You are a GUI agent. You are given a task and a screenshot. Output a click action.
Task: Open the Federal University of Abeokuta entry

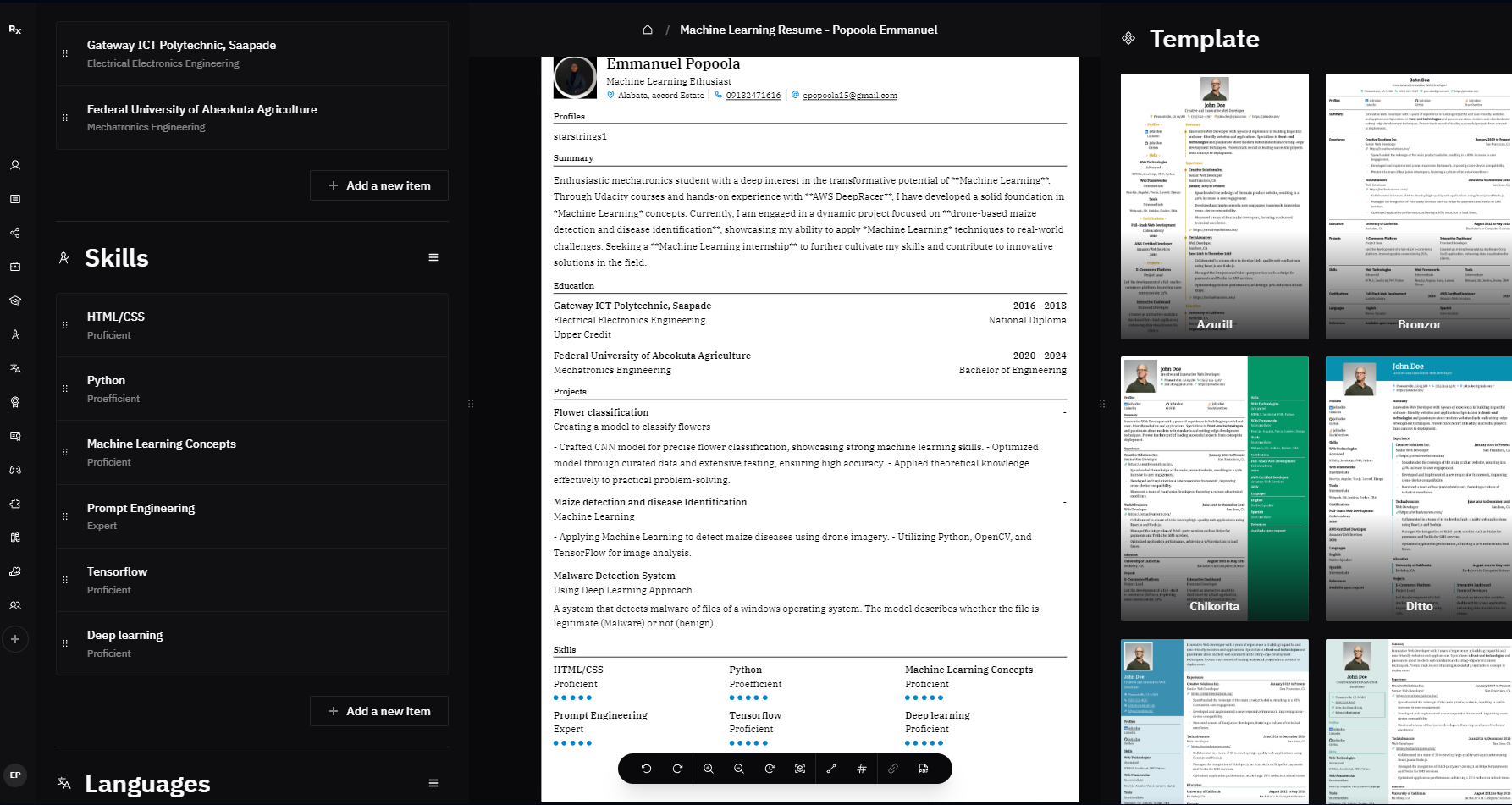point(252,118)
